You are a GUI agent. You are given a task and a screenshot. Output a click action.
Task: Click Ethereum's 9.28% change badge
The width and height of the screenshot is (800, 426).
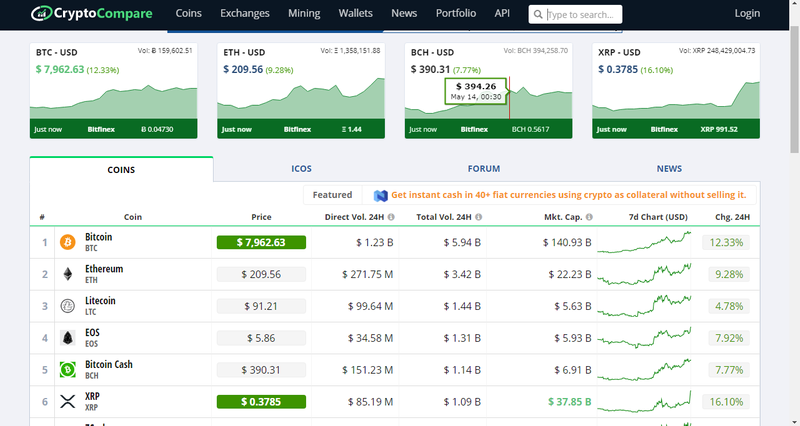click(729, 274)
